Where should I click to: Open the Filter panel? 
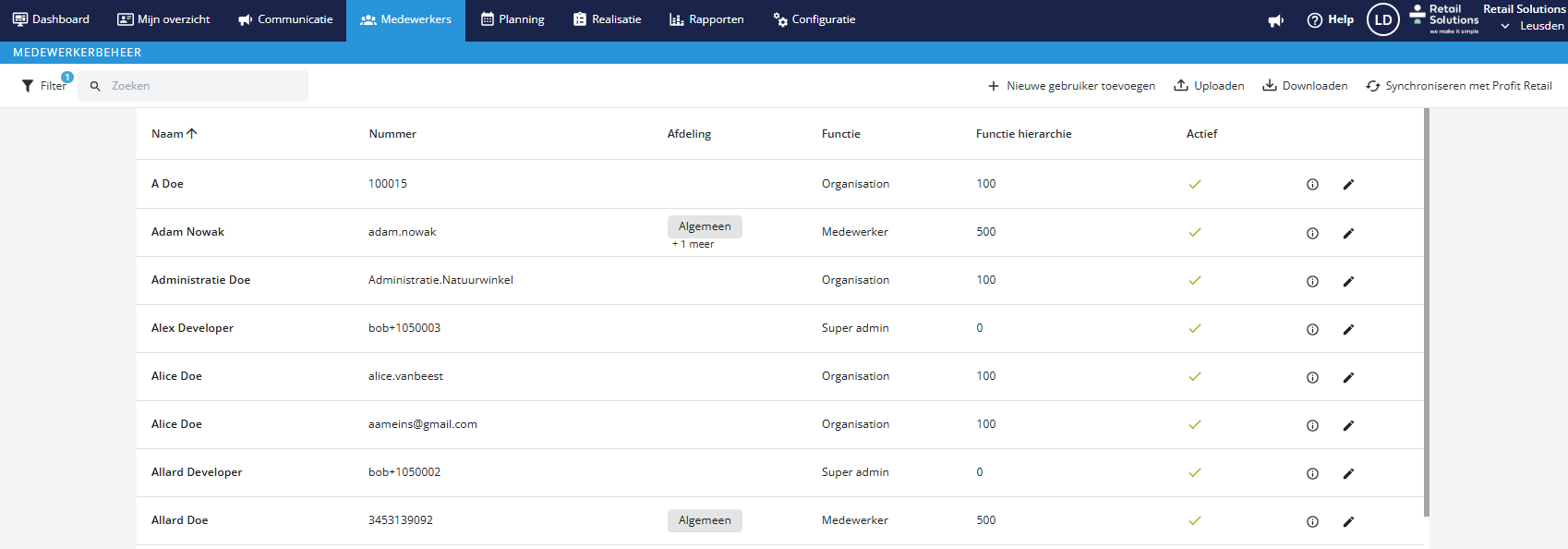[x=43, y=85]
